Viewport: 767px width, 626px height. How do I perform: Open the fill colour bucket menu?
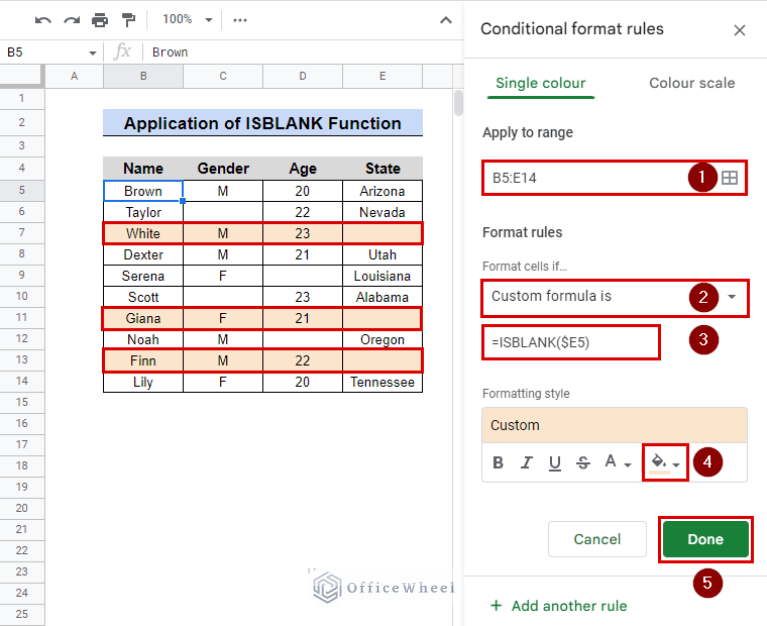point(665,463)
